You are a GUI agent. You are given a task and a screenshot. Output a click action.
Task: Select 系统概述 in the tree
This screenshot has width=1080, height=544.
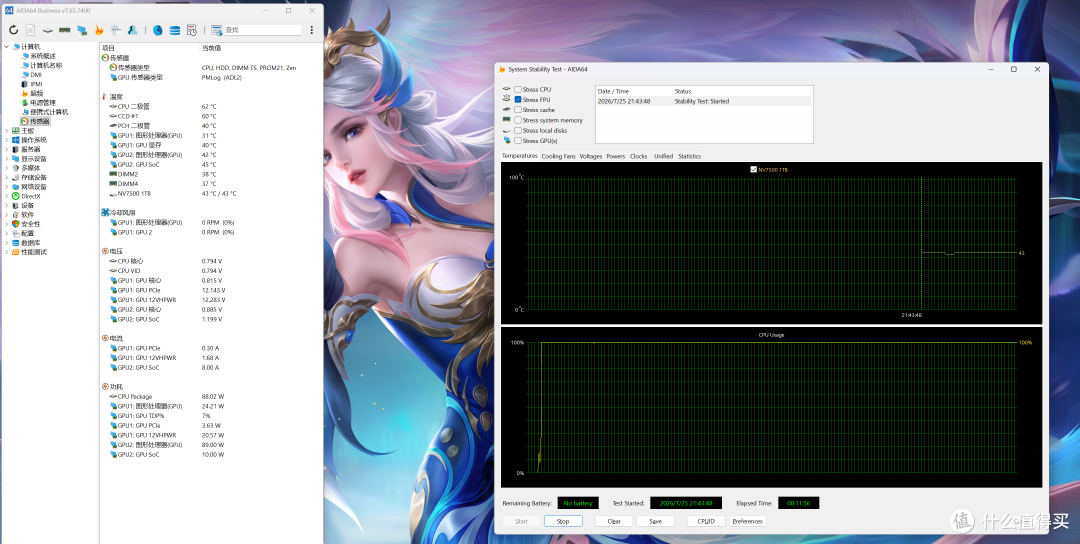point(43,56)
